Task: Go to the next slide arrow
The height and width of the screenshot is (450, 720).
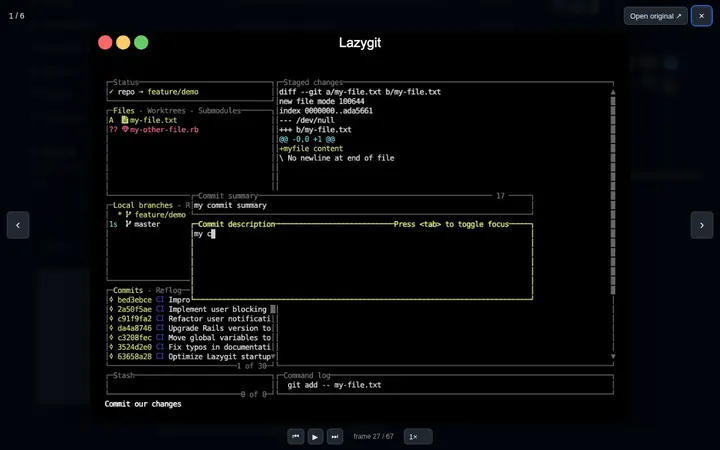Action: click(x=702, y=225)
